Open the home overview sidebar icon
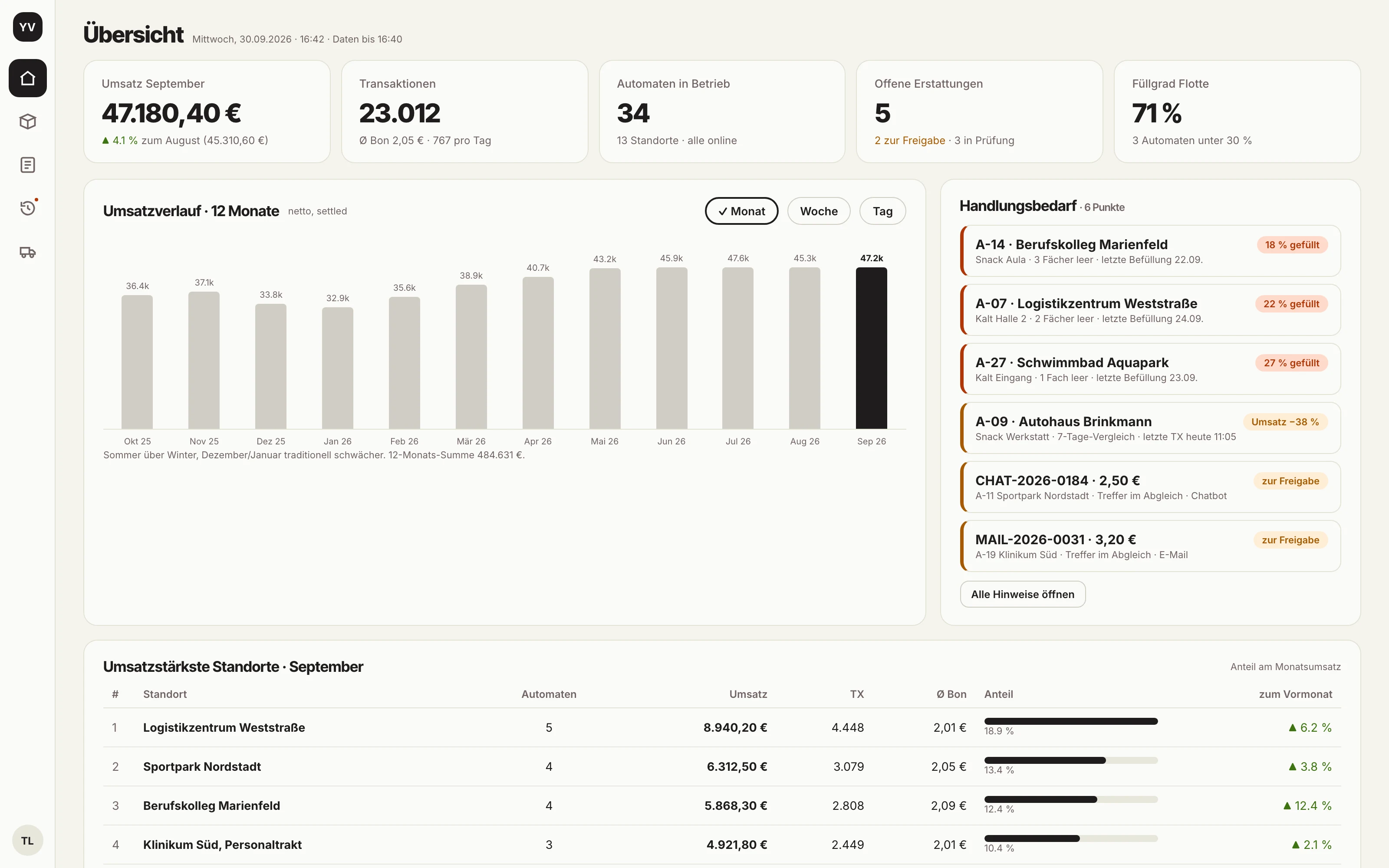This screenshot has width=1389, height=868. pos(27,78)
